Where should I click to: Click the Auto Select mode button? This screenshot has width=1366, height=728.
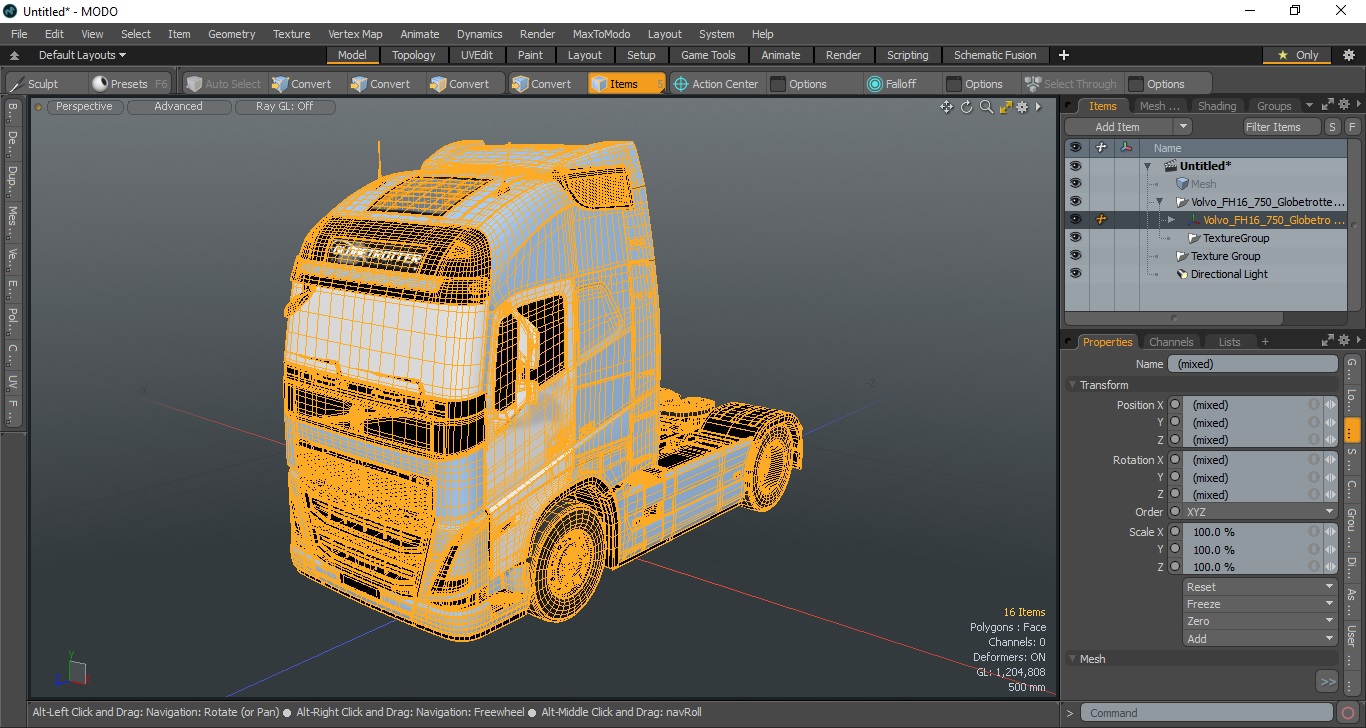coord(222,84)
